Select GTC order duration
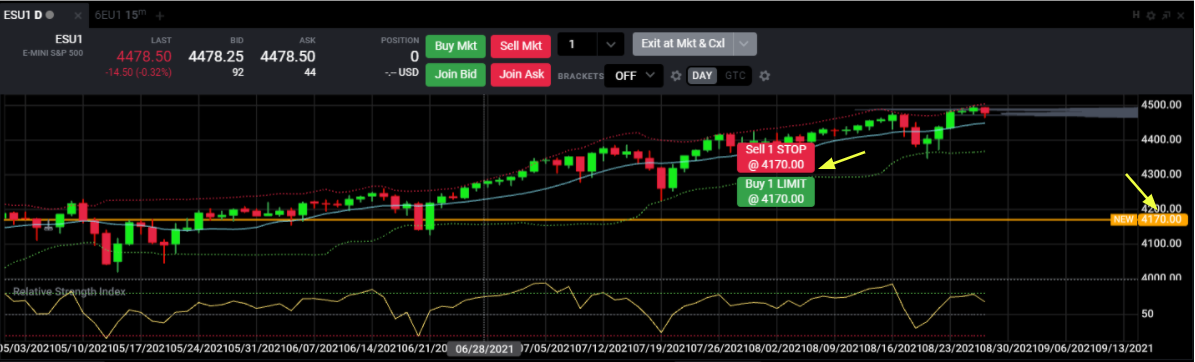Image resolution: width=1195 pixels, height=362 pixels. pyautogui.click(x=735, y=75)
